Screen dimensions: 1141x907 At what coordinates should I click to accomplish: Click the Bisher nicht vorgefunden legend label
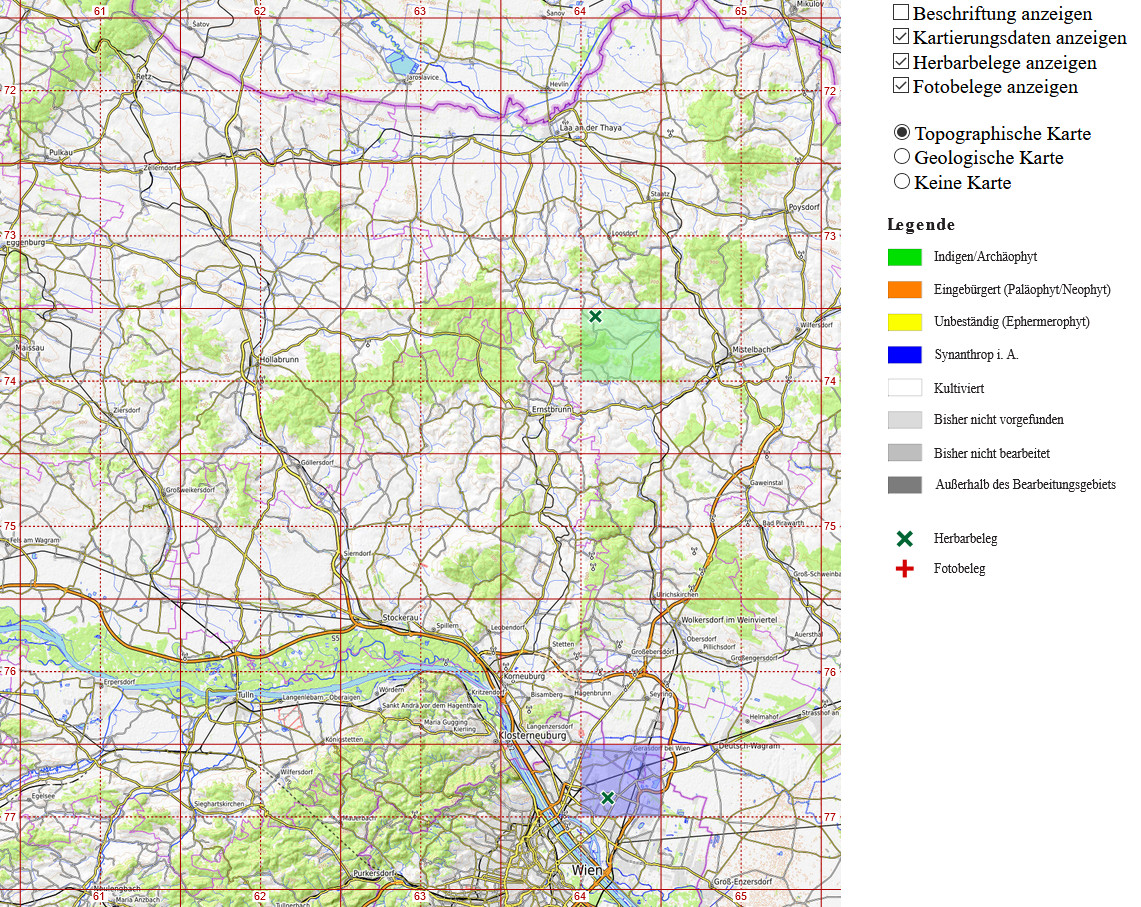point(998,420)
